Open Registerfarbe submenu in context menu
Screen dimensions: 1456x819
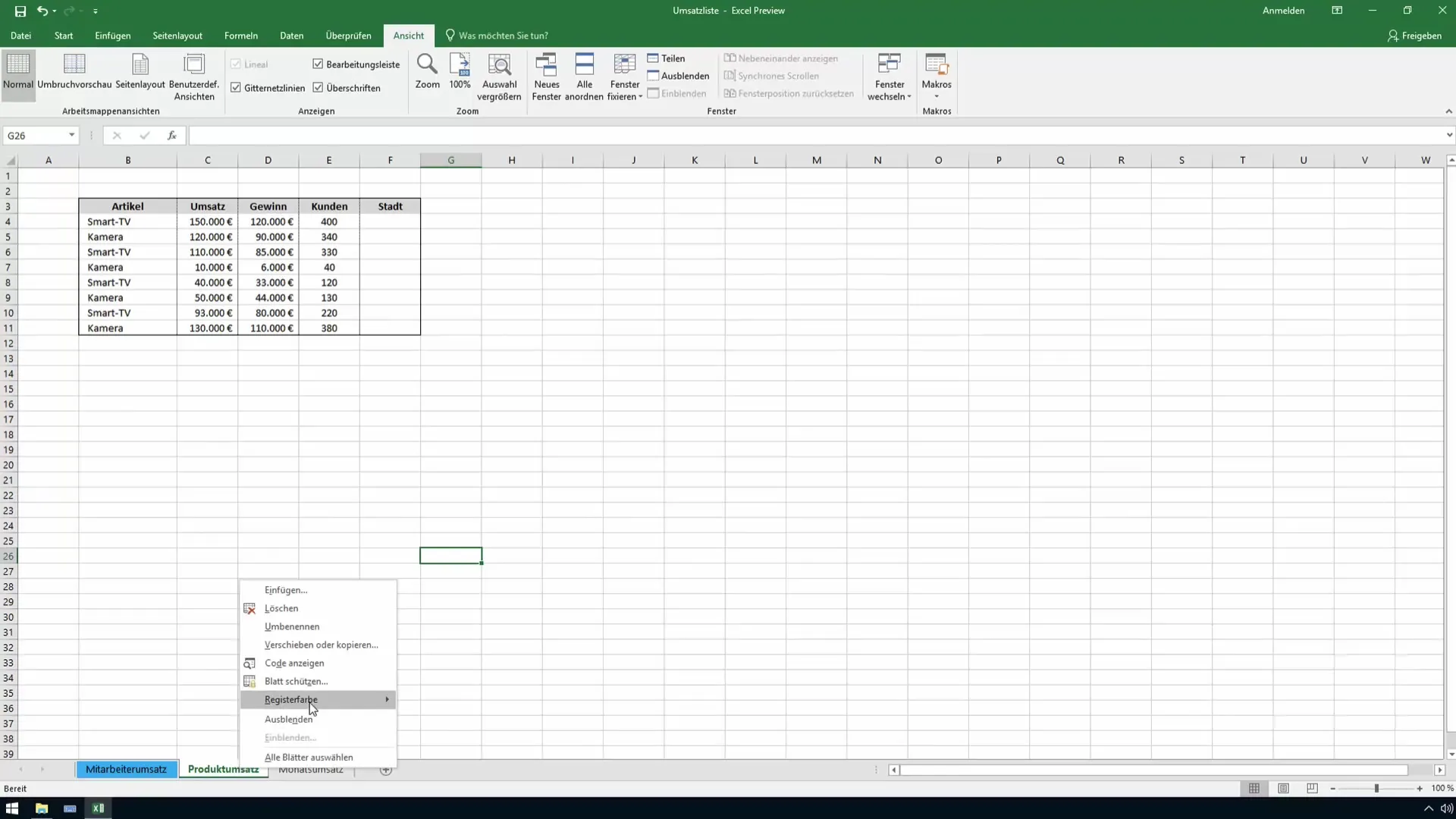click(318, 699)
